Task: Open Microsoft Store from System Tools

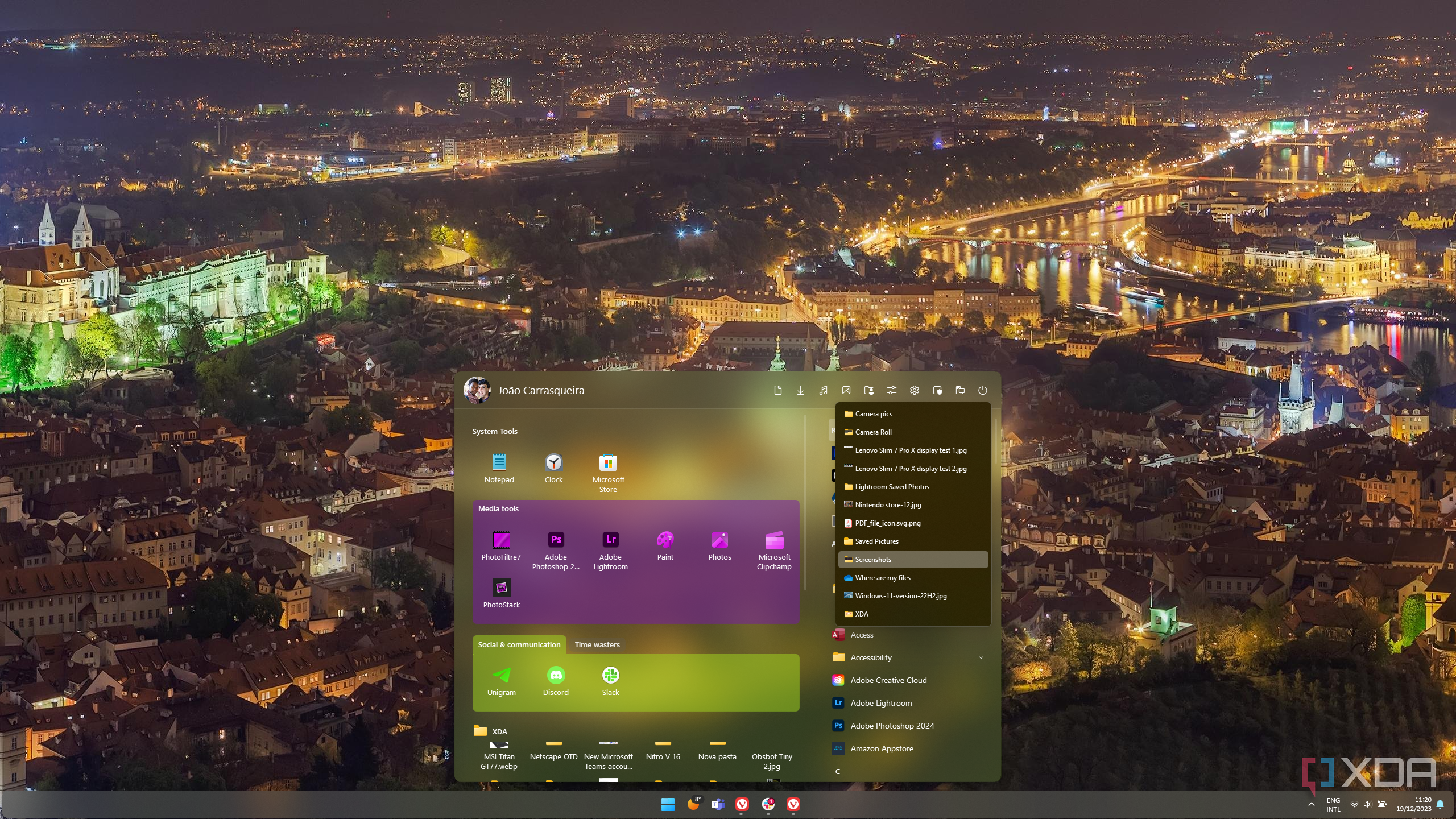Action: (608, 473)
